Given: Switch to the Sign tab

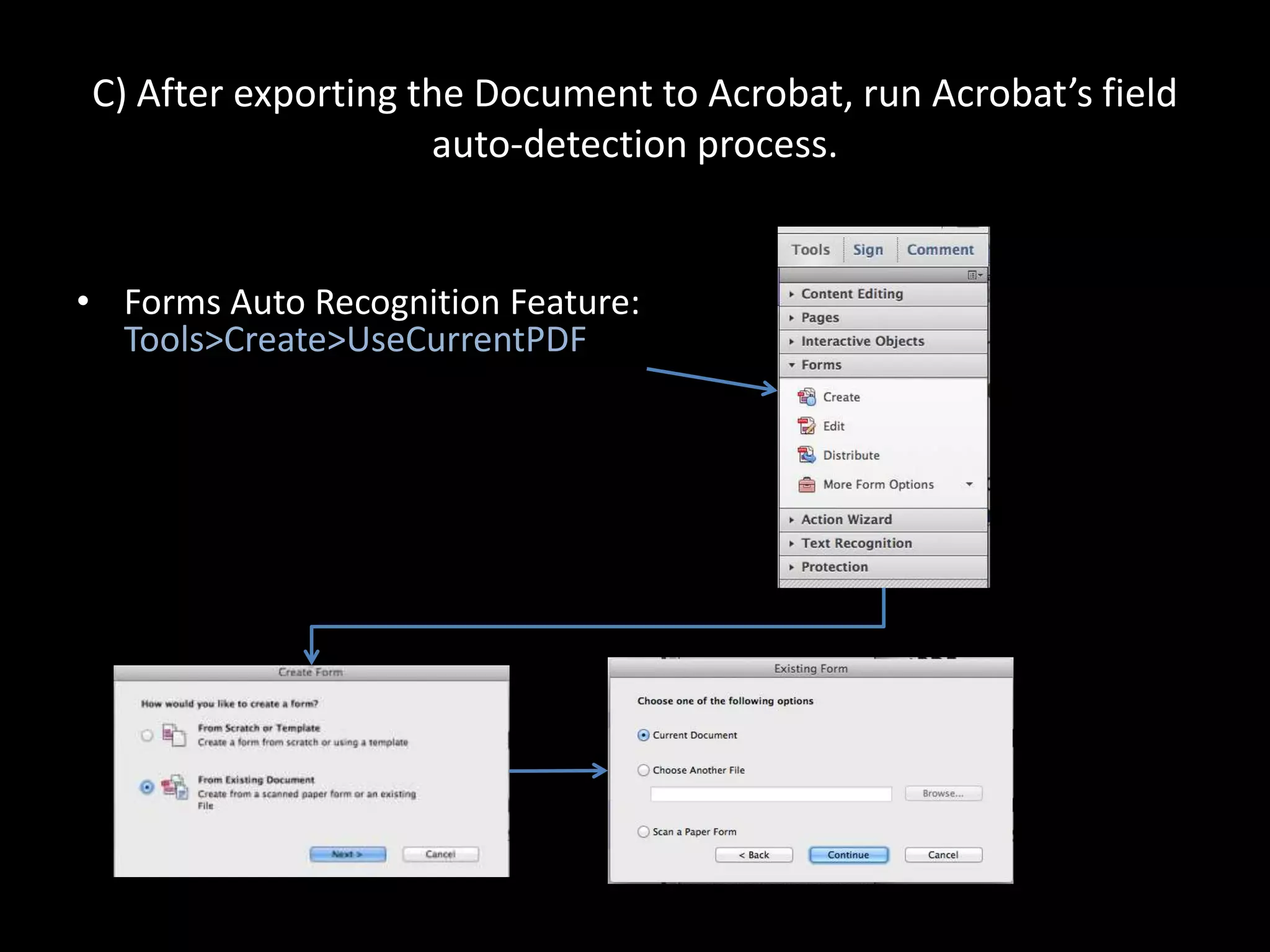Looking at the screenshot, I should click(x=868, y=250).
